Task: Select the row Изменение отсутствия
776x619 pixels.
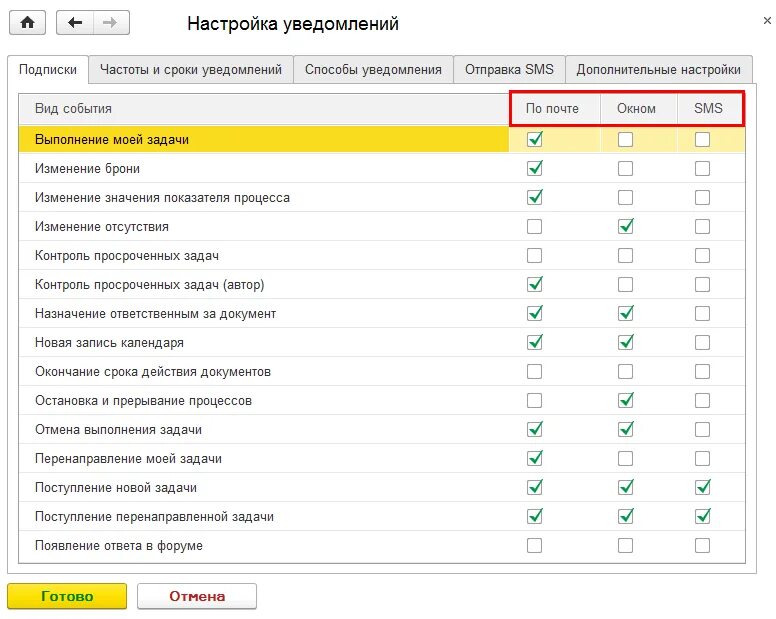Action: (x=382, y=227)
